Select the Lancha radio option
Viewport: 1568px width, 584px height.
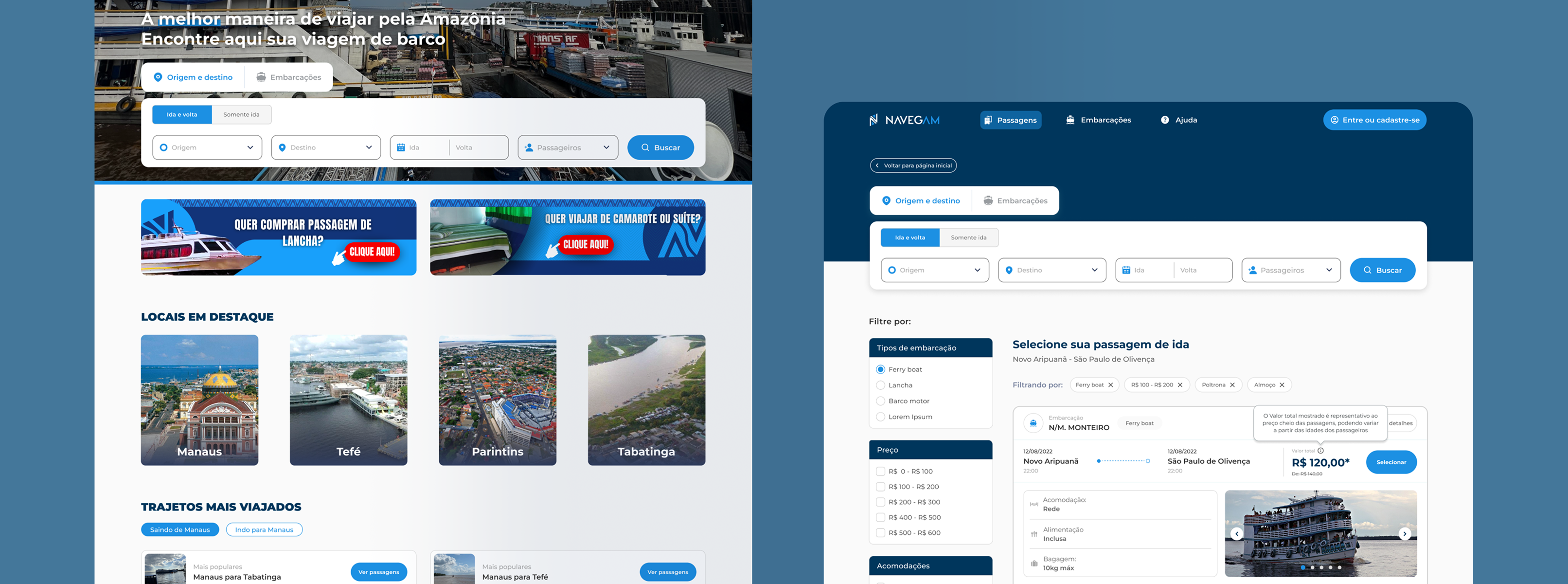pyautogui.click(x=880, y=385)
